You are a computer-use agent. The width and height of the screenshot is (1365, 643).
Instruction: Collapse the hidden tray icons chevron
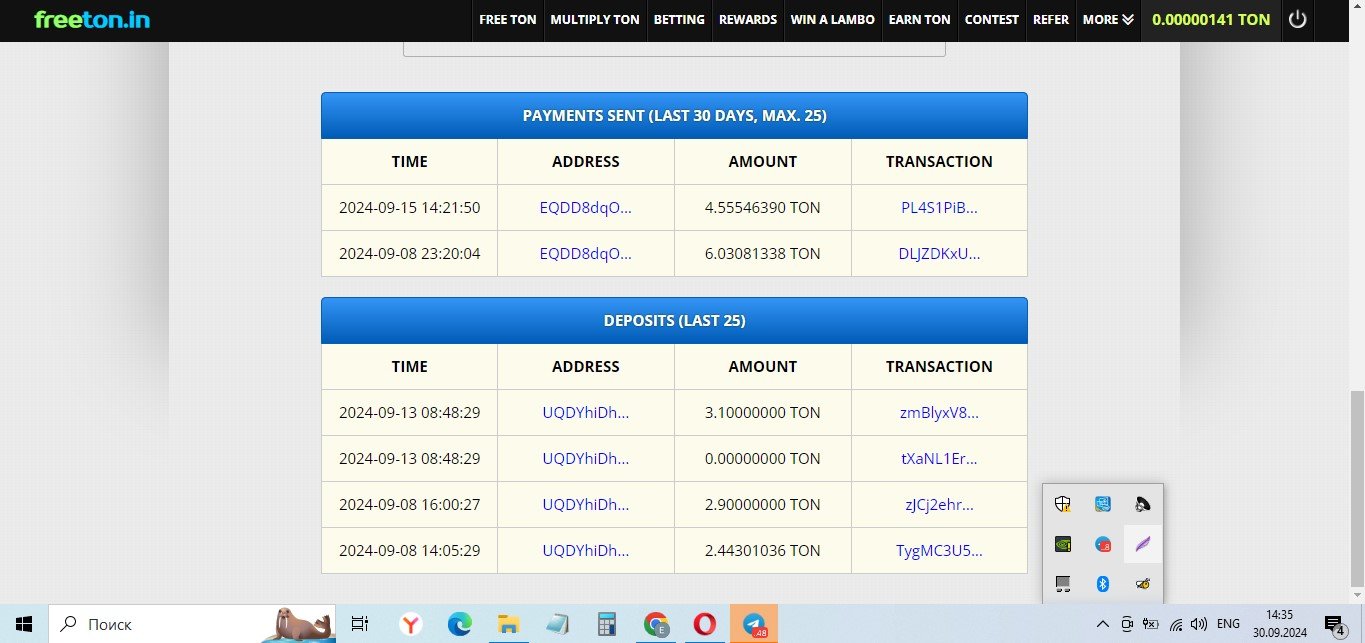(1103, 624)
